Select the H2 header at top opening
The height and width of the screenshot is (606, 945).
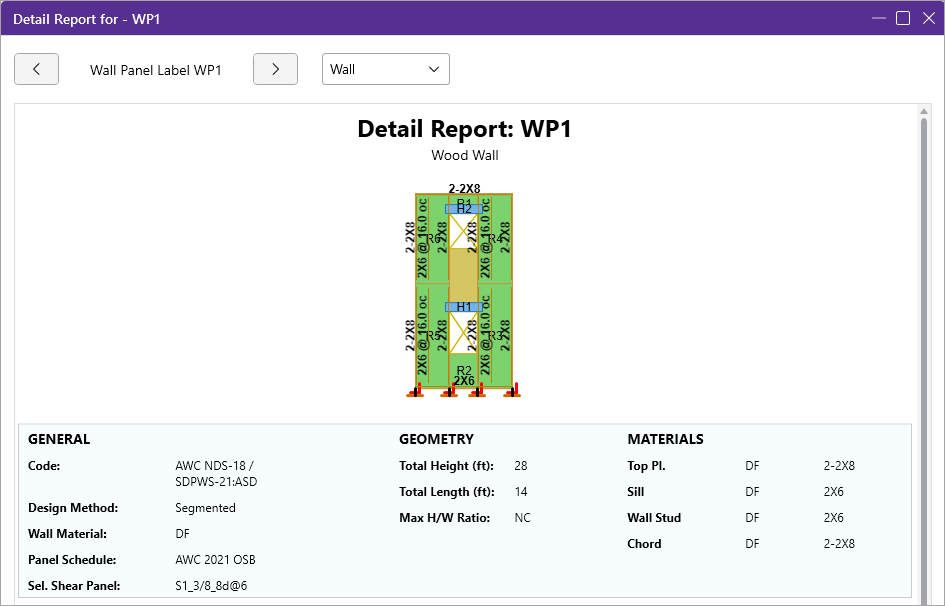pos(463,209)
